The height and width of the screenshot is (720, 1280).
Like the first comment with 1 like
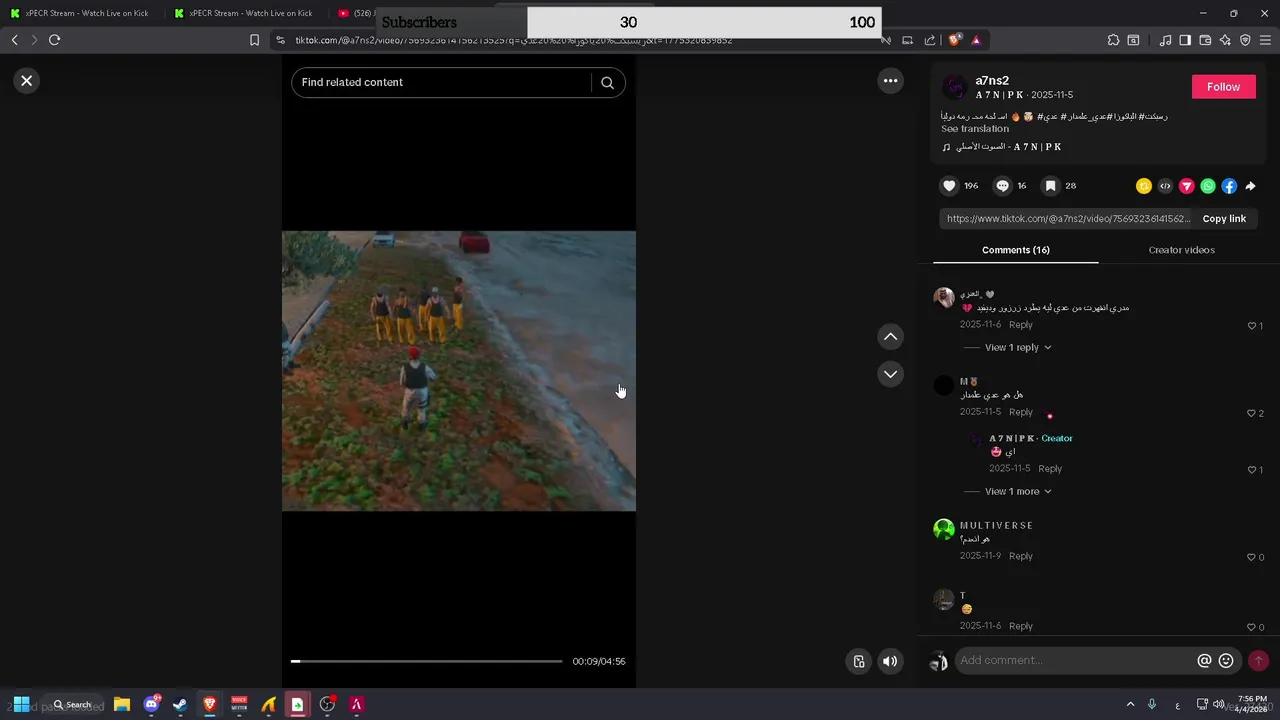point(1251,326)
